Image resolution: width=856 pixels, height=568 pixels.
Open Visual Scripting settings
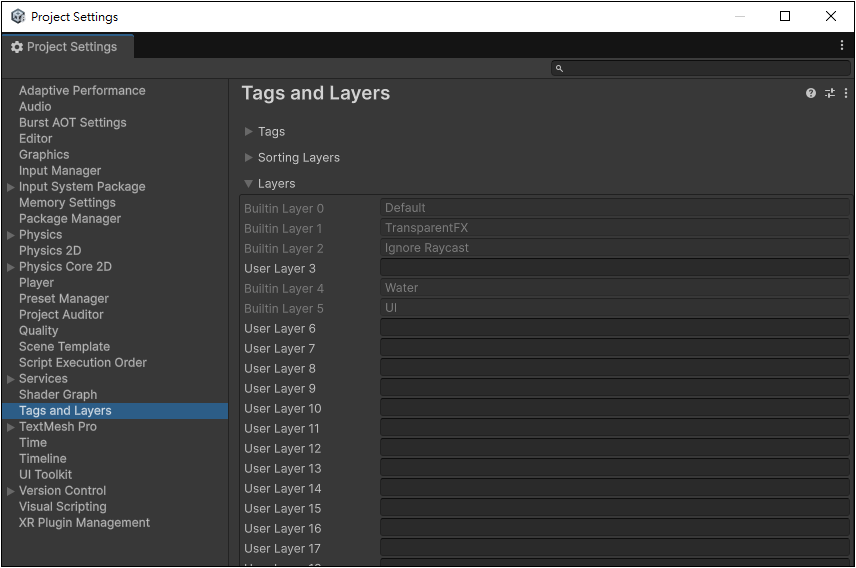63,507
